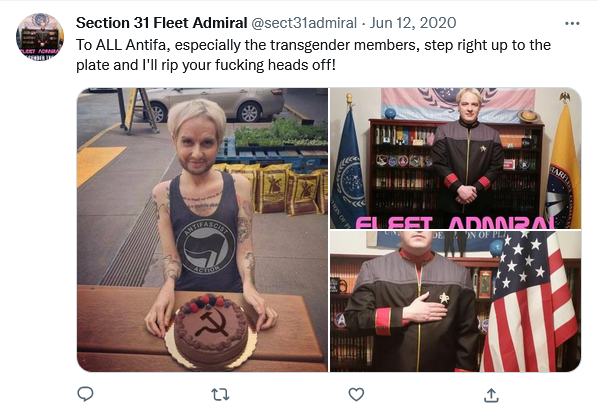Viewport: 598px width, 415px height.
Task: Open the bottom-right photo with hand over chest
Action: pyautogui.click(x=455, y=301)
